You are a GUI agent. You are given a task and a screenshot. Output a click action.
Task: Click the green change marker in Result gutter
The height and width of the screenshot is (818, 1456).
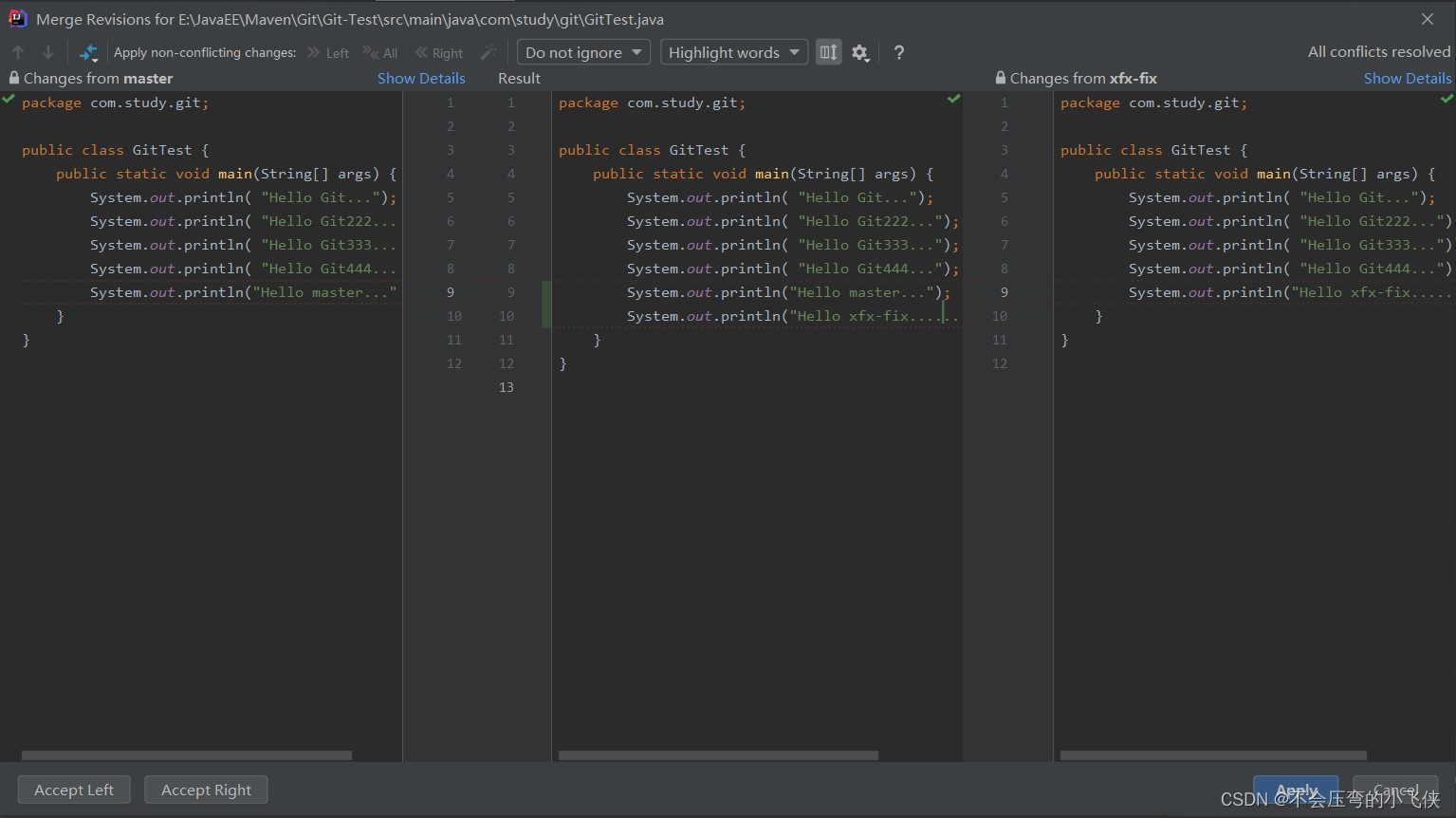[546, 304]
